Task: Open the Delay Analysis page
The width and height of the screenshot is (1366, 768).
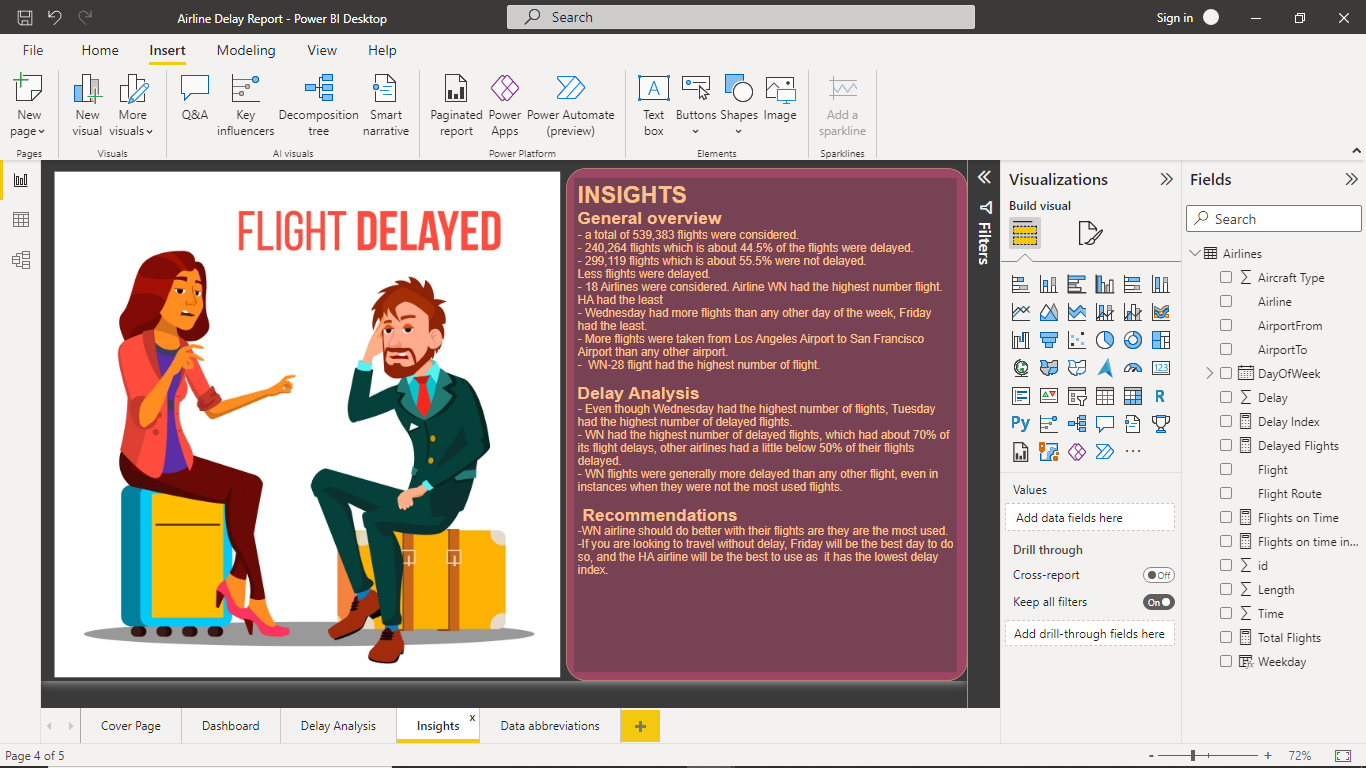Action: [x=337, y=725]
